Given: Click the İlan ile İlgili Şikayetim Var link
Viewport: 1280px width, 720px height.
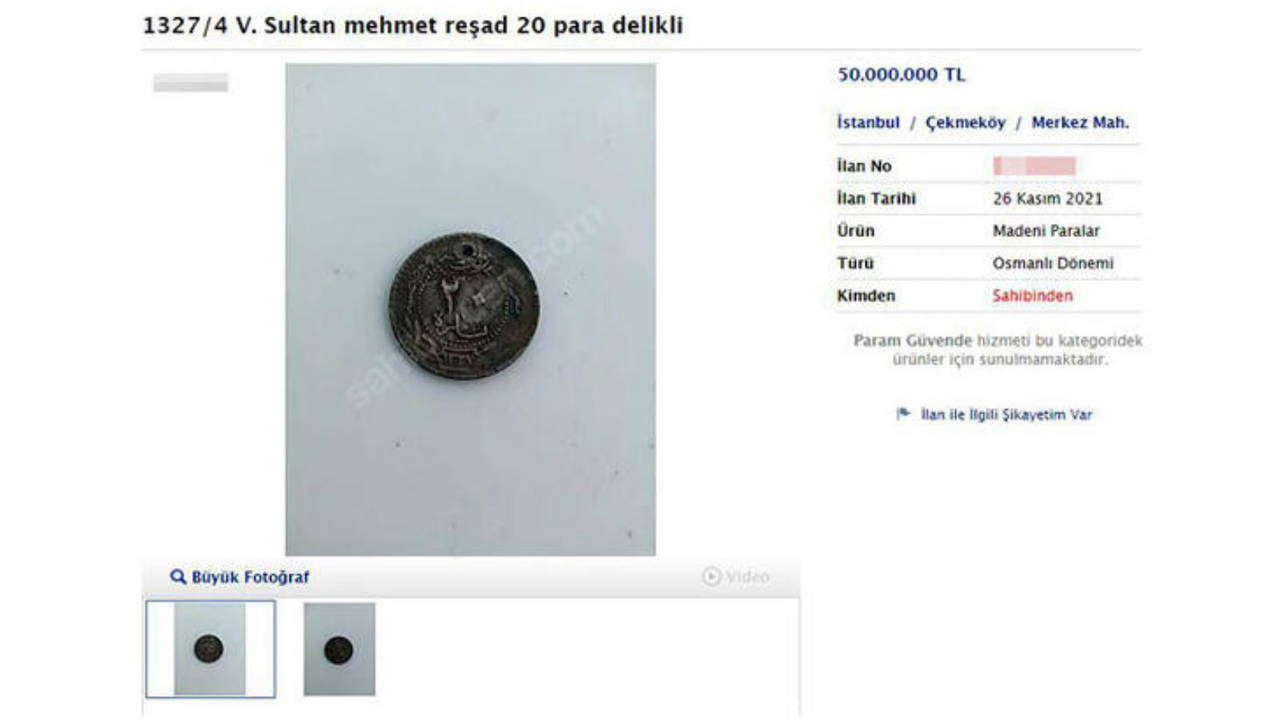Looking at the screenshot, I should click(x=1006, y=414).
